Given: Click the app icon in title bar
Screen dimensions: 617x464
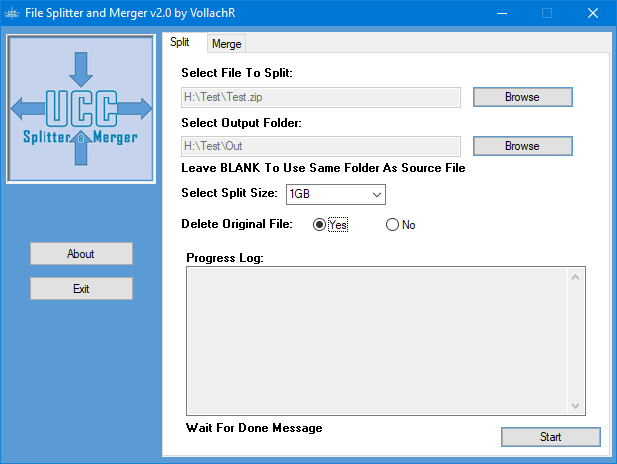Looking at the screenshot, I should coord(12,13).
